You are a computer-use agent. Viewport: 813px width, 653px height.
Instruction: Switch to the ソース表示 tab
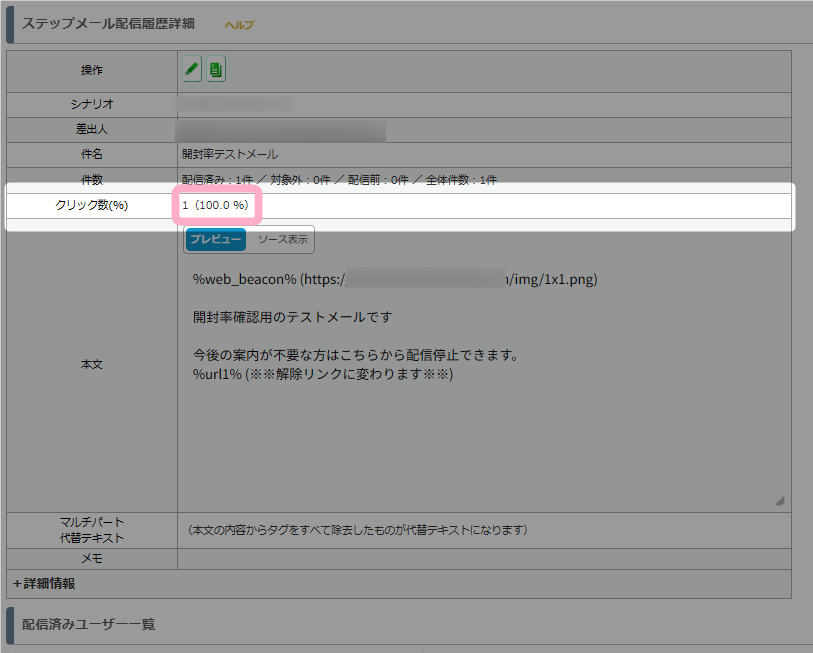coord(280,240)
